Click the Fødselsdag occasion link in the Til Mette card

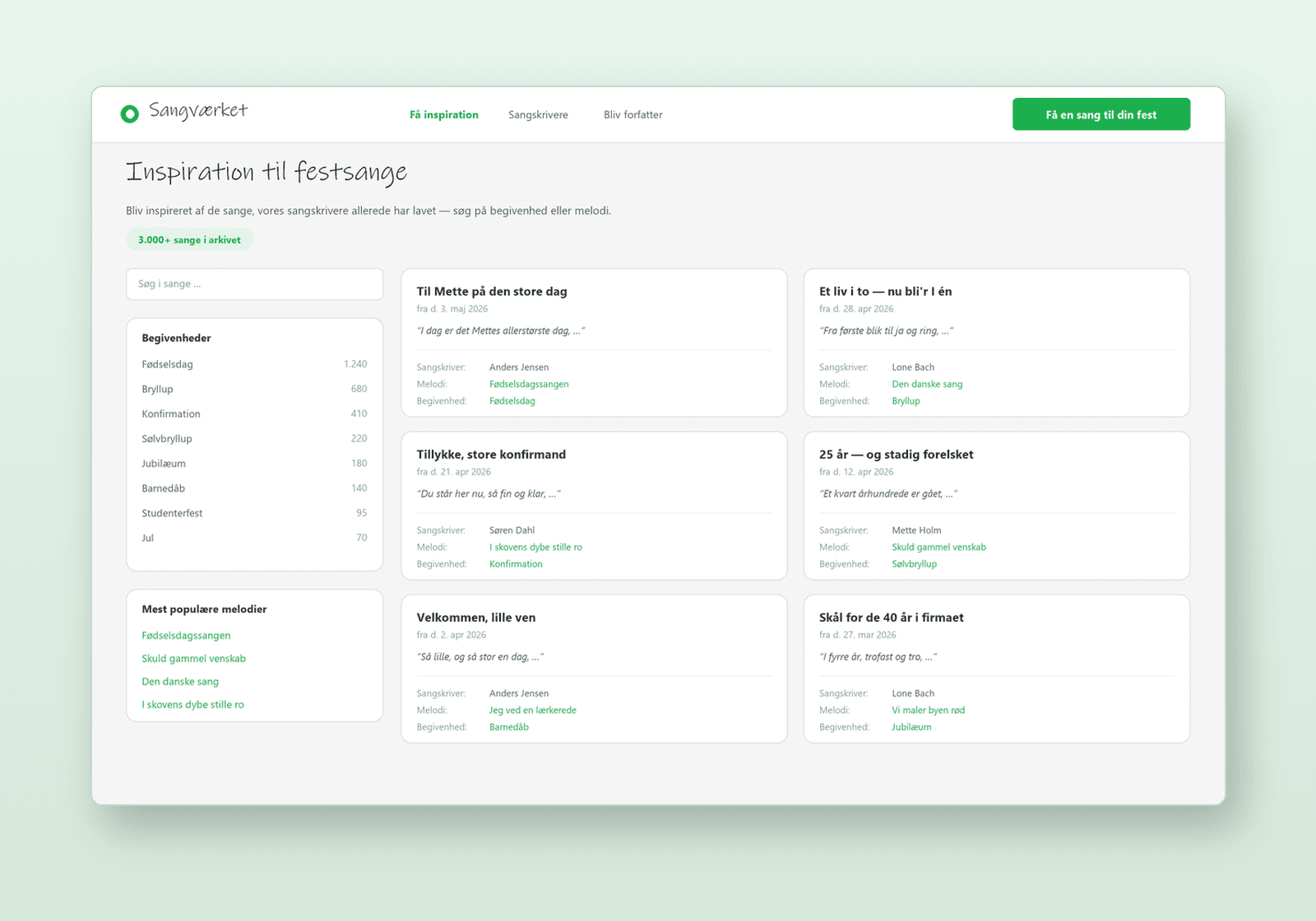512,401
